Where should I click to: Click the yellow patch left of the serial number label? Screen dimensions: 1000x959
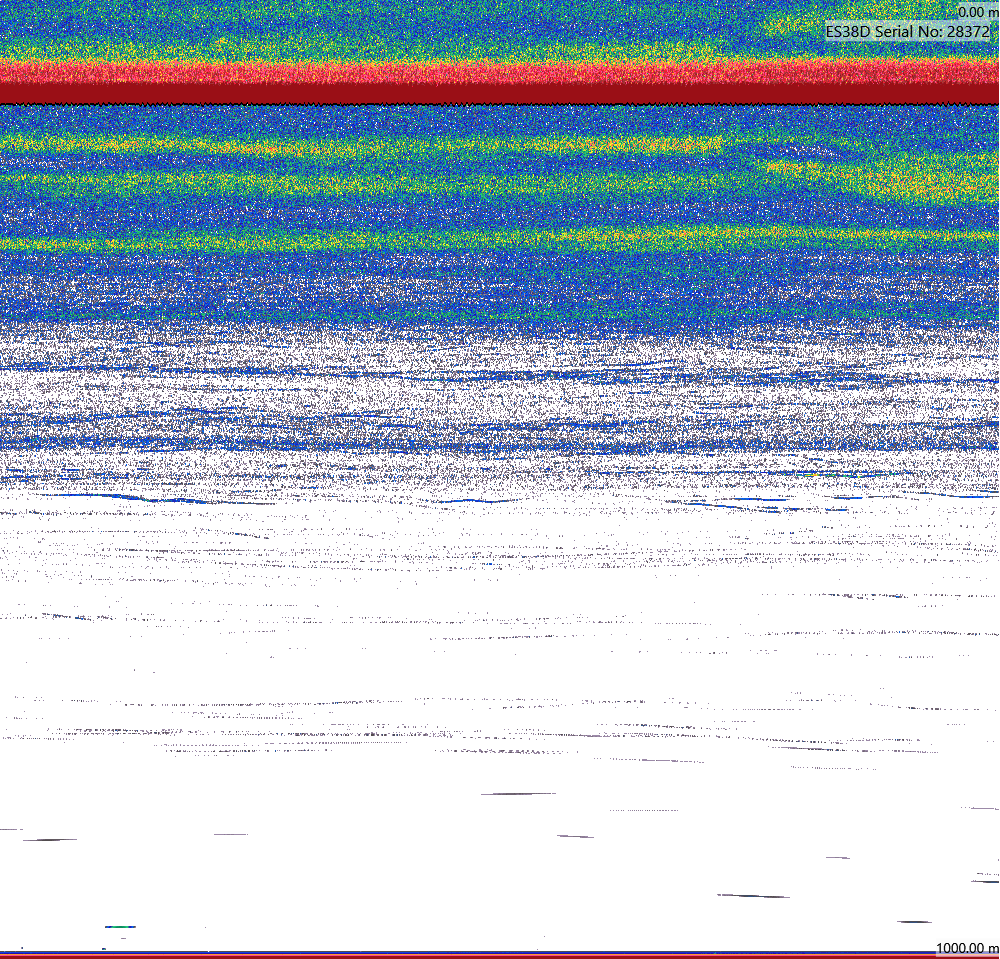click(x=790, y=27)
